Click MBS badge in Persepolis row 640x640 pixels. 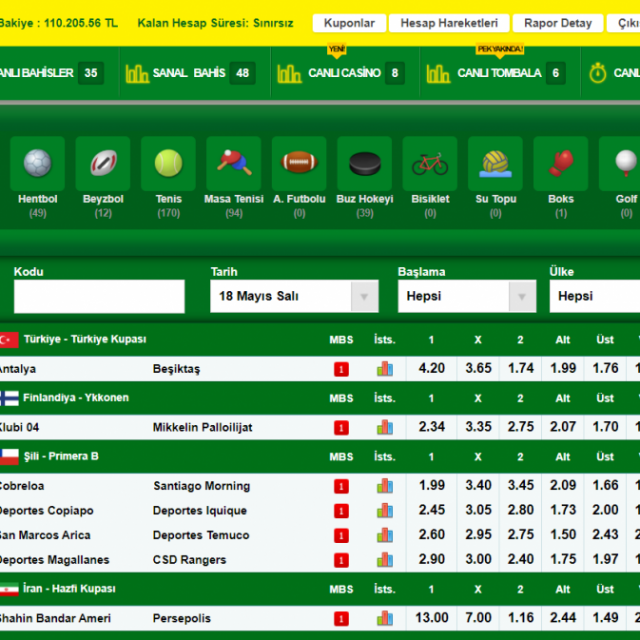point(341,619)
